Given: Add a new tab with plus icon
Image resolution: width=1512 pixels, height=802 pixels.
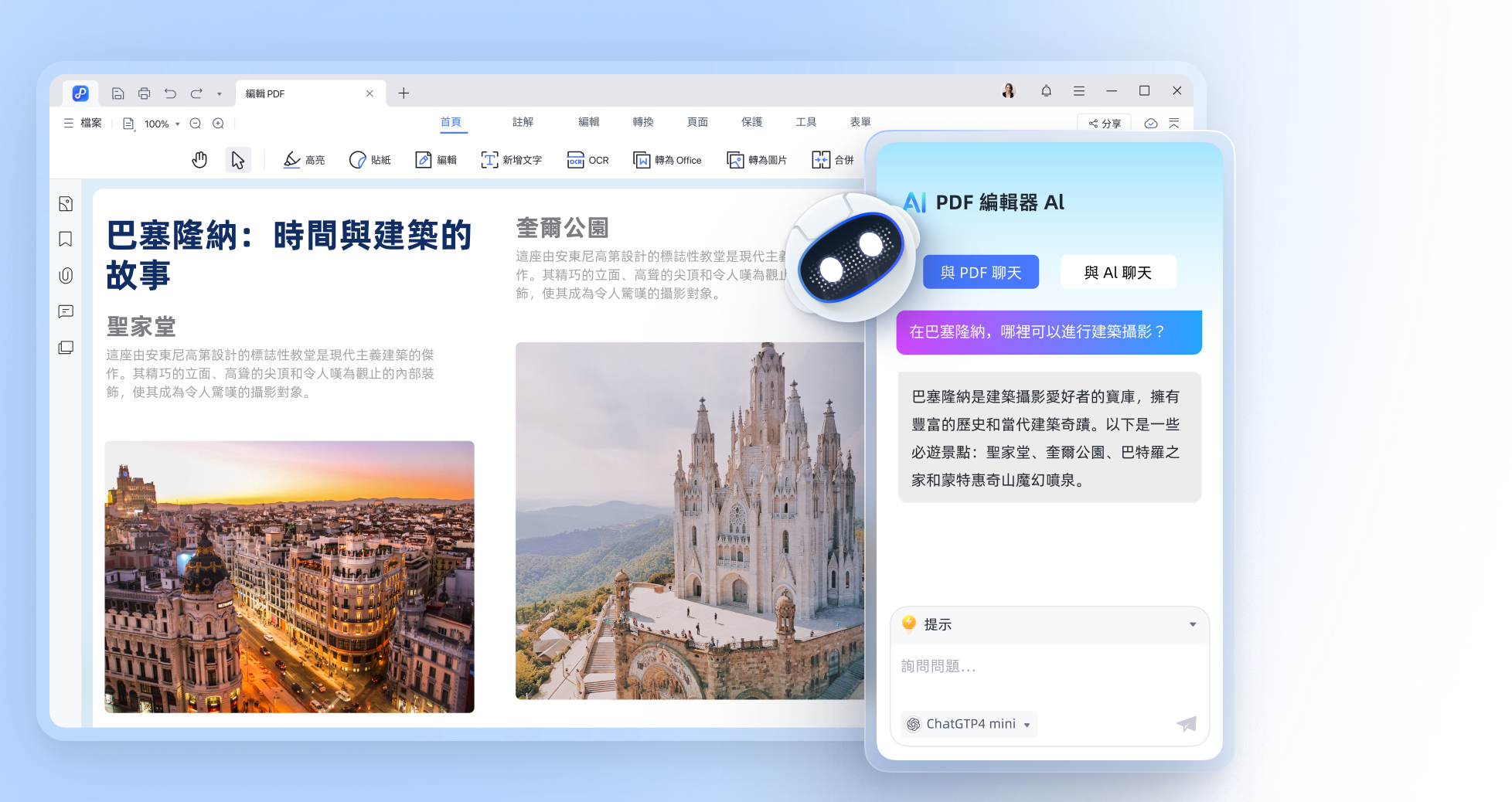Looking at the screenshot, I should tap(404, 93).
